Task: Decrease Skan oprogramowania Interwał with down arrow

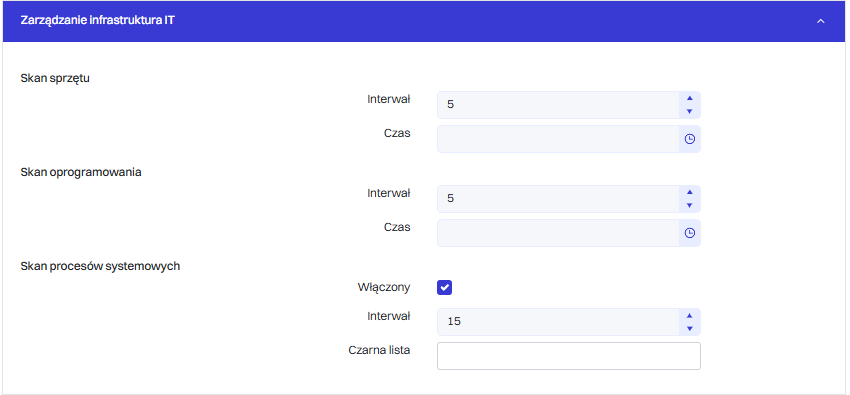Action: tap(690, 205)
